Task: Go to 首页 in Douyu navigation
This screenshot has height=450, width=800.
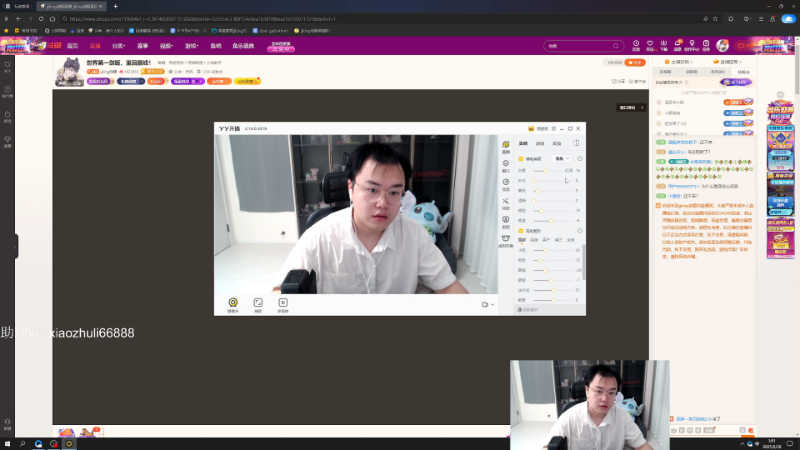Action: coord(72,46)
